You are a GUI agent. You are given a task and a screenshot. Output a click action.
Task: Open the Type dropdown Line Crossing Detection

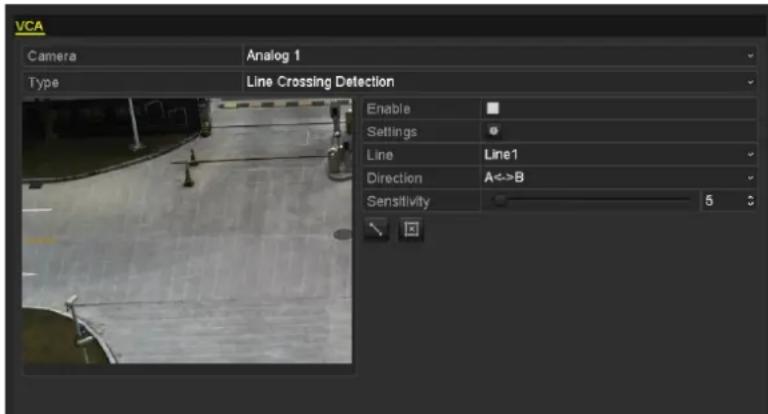500,82
